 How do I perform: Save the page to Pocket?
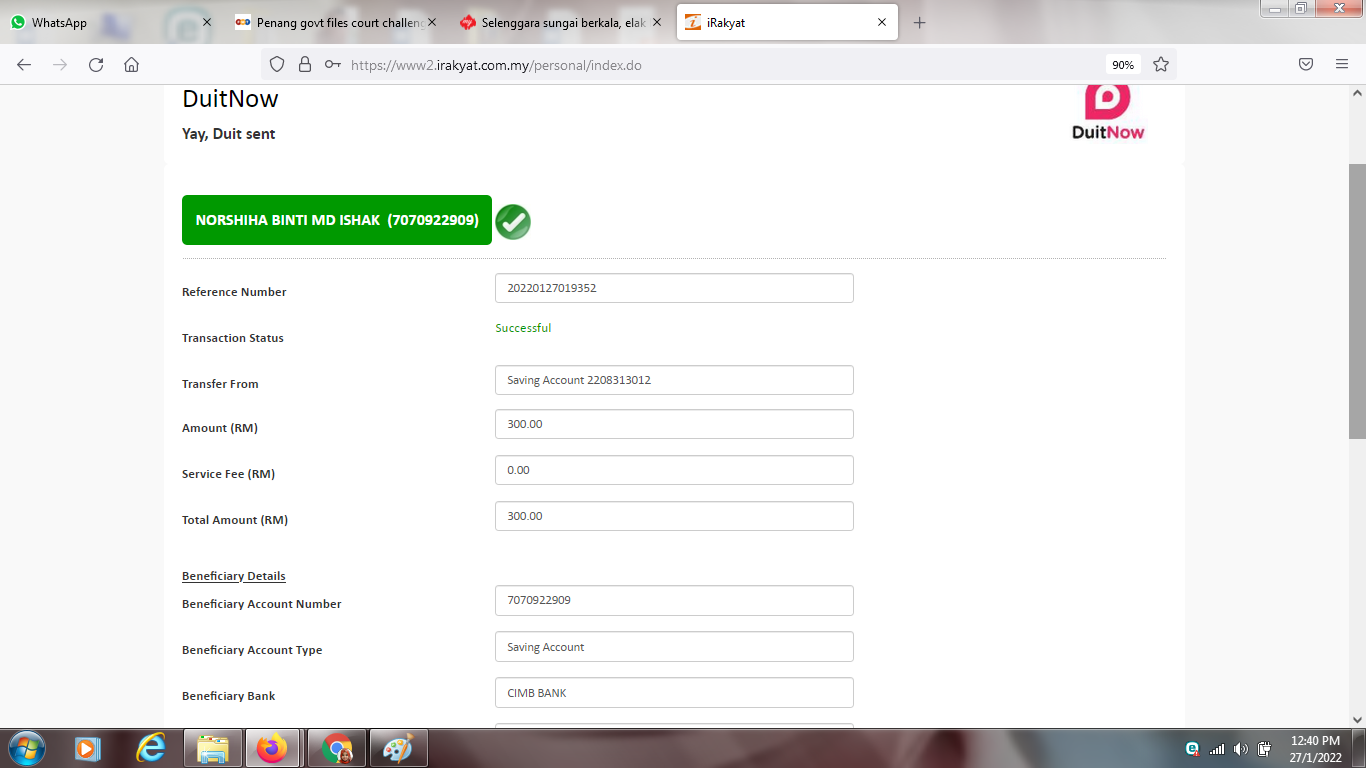1306,65
